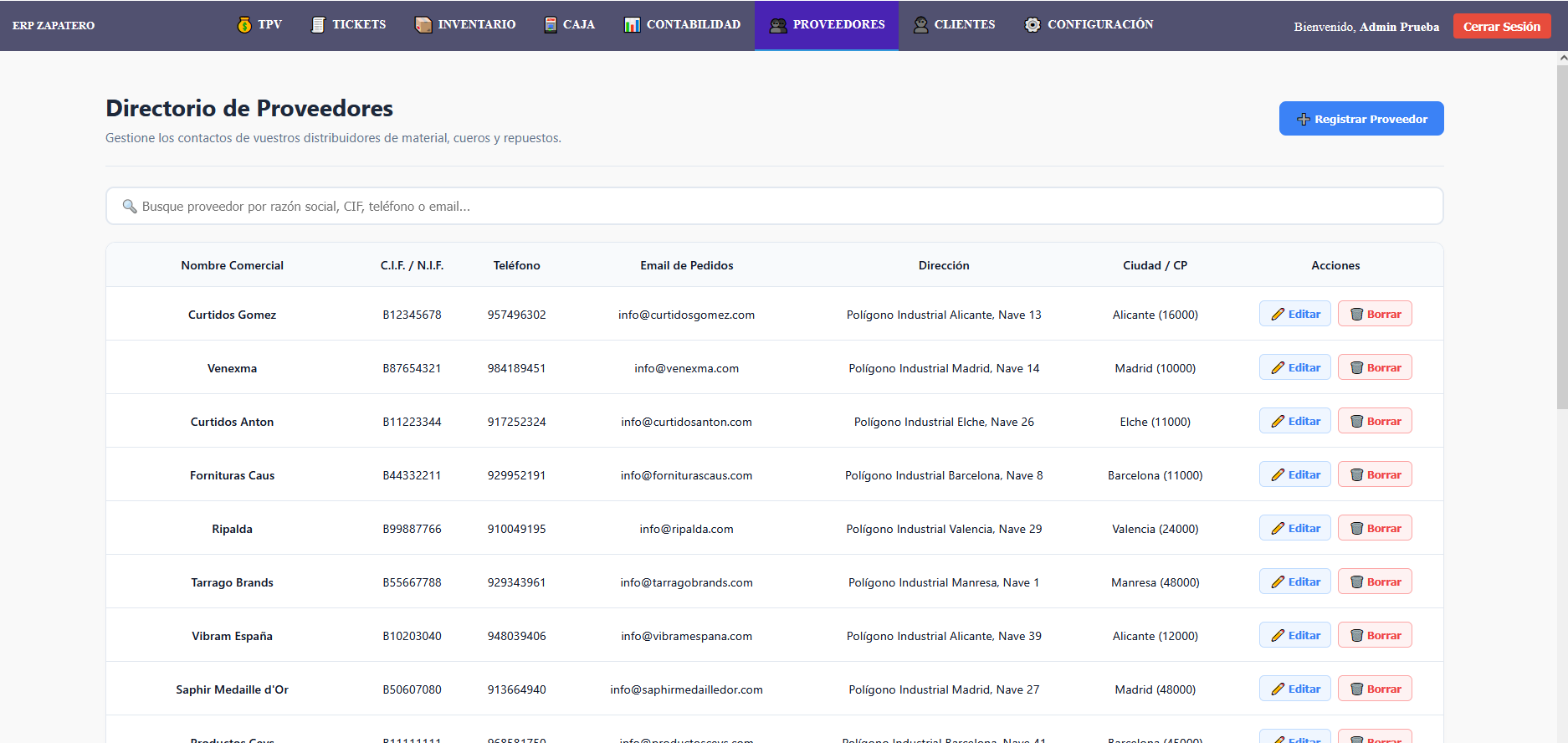Click email info@saphirmedailledor.com

click(x=687, y=689)
